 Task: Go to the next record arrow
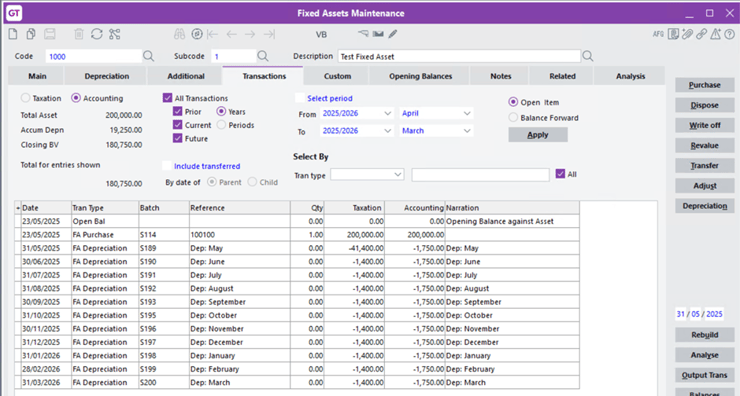pyautogui.click(x=250, y=34)
